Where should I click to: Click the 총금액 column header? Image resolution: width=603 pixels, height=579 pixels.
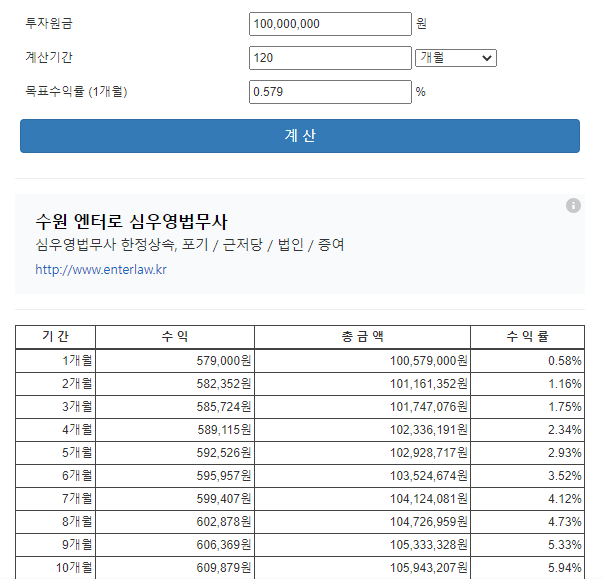coord(362,337)
